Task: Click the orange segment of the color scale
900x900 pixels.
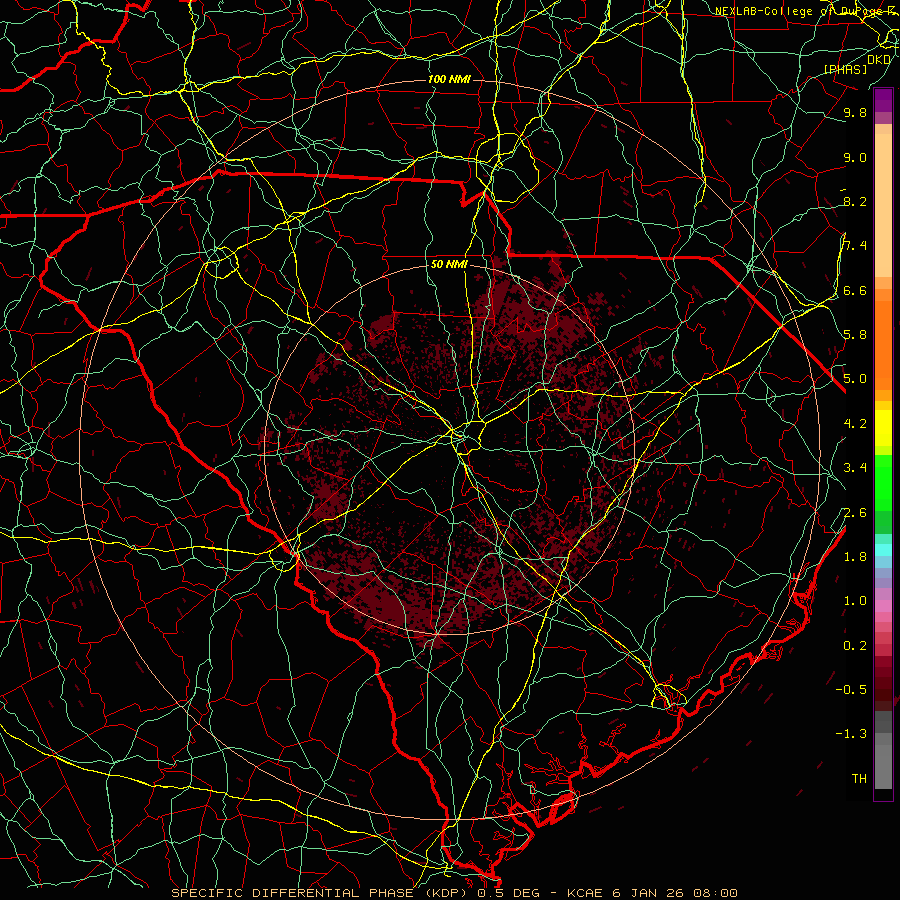Action: click(x=883, y=346)
